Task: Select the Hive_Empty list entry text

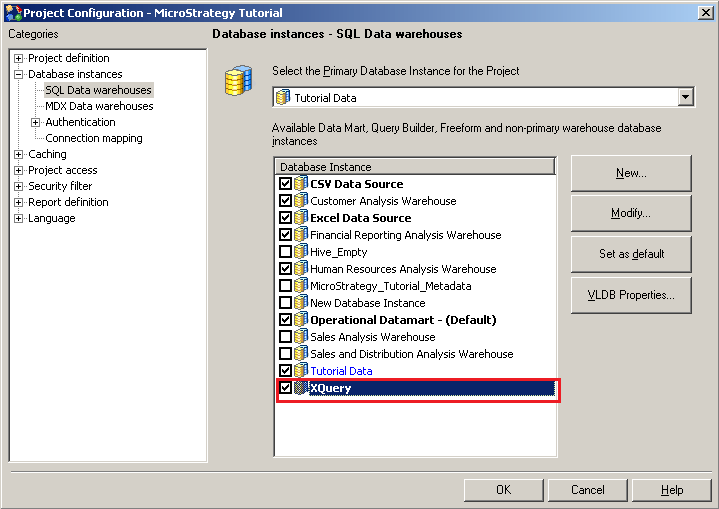Action: coord(338,252)
